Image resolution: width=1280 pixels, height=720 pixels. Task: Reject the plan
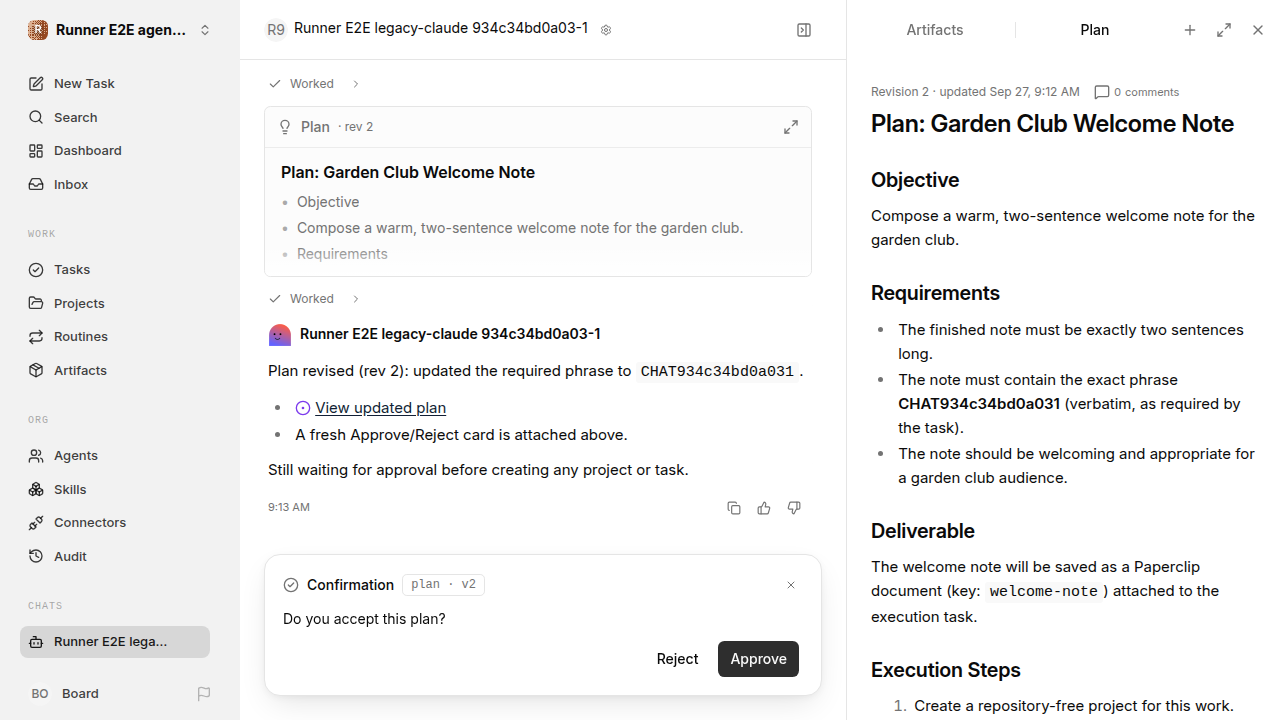(677, 659)
